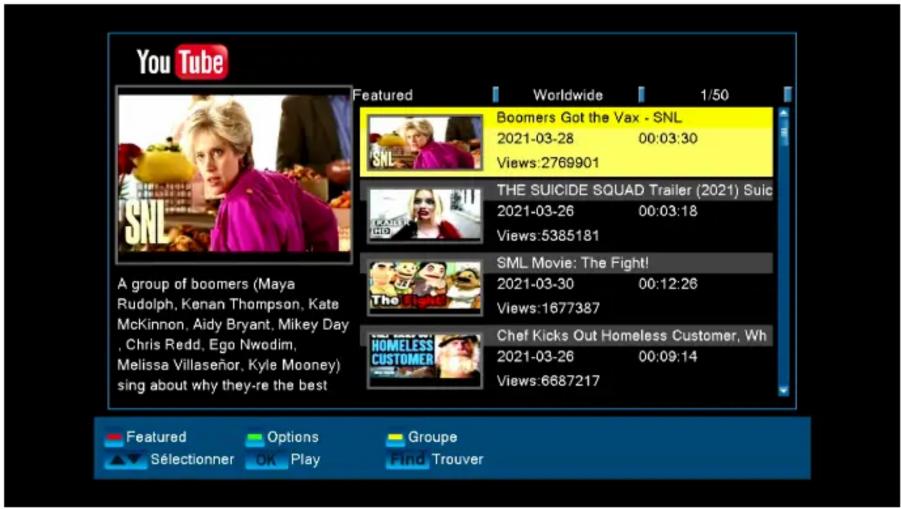
Task: Select 'Chef Kicks Out Homeless Customer' title
Action: coord(632,336)
